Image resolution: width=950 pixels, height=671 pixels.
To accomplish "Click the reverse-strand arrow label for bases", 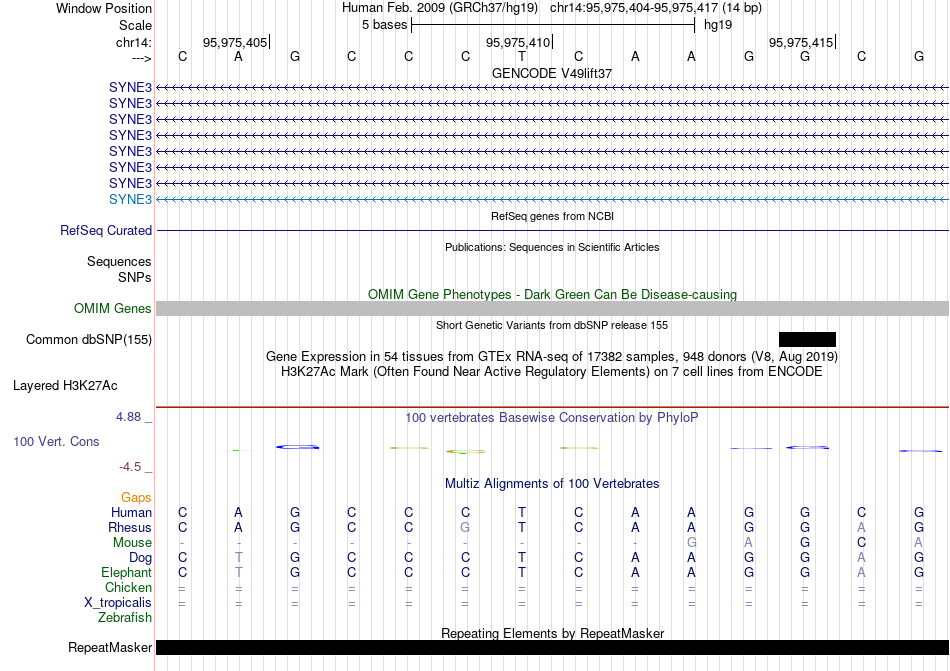I will click(x=142, y=58).
